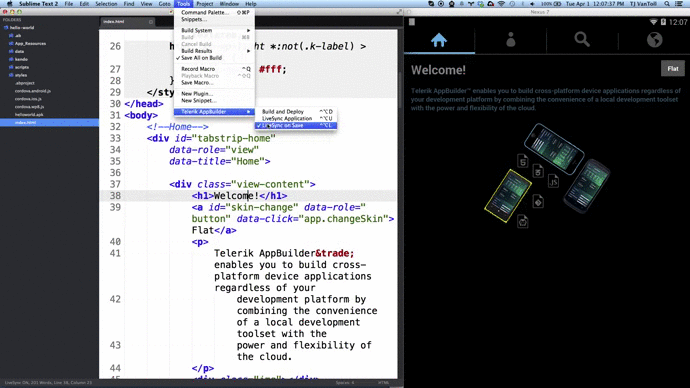Close the open Tools menu
This screenshot has height=388, width=690.
[x=184, y=4]
